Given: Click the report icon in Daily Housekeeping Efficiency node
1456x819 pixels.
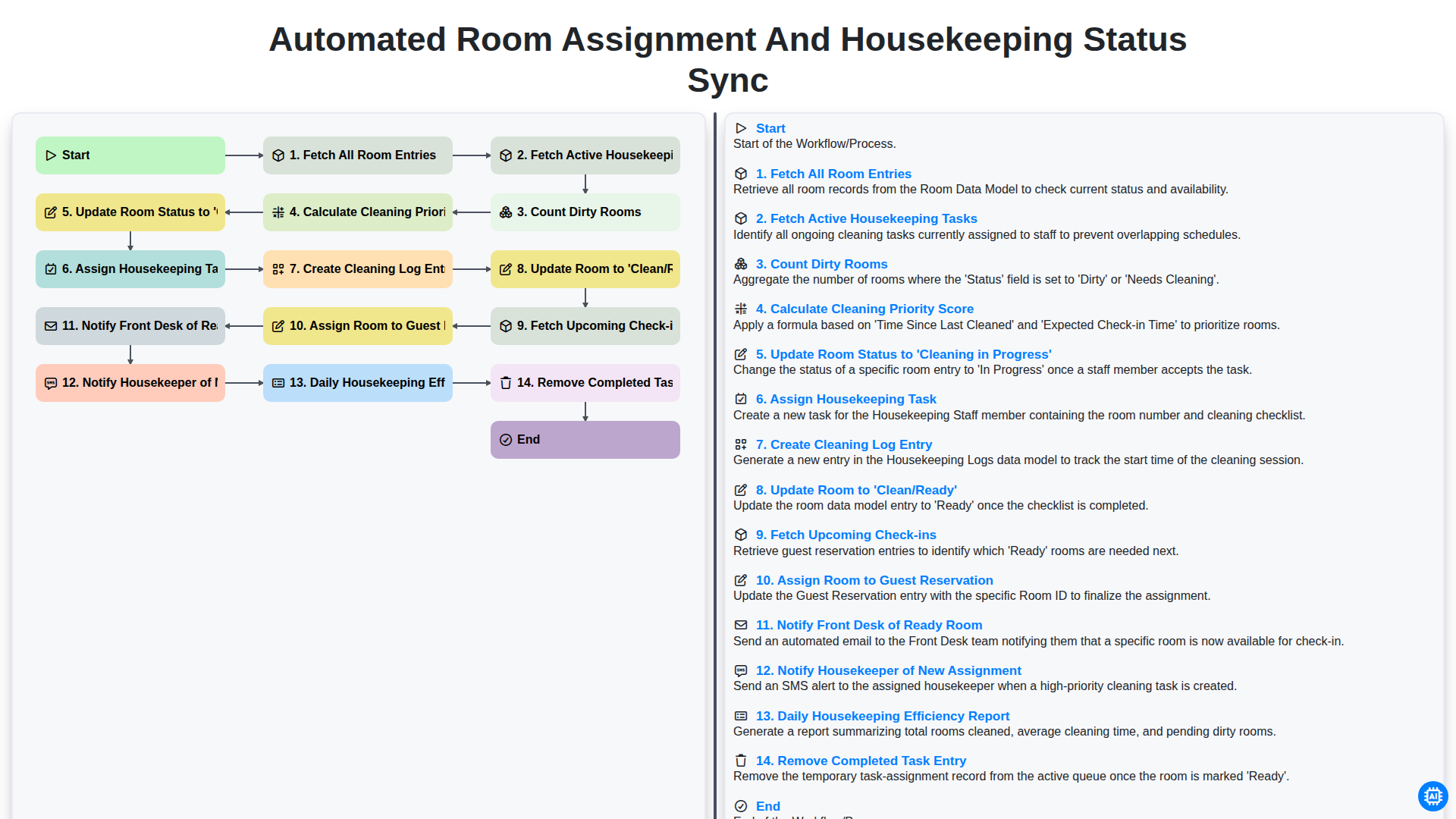Looking at the screenshot, I should (278, 383).
